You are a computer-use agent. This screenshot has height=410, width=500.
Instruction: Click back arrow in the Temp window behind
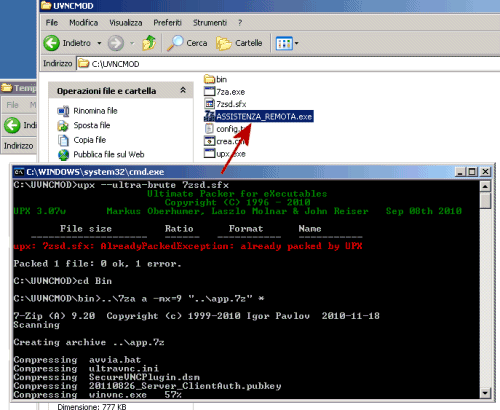(12, 125)
